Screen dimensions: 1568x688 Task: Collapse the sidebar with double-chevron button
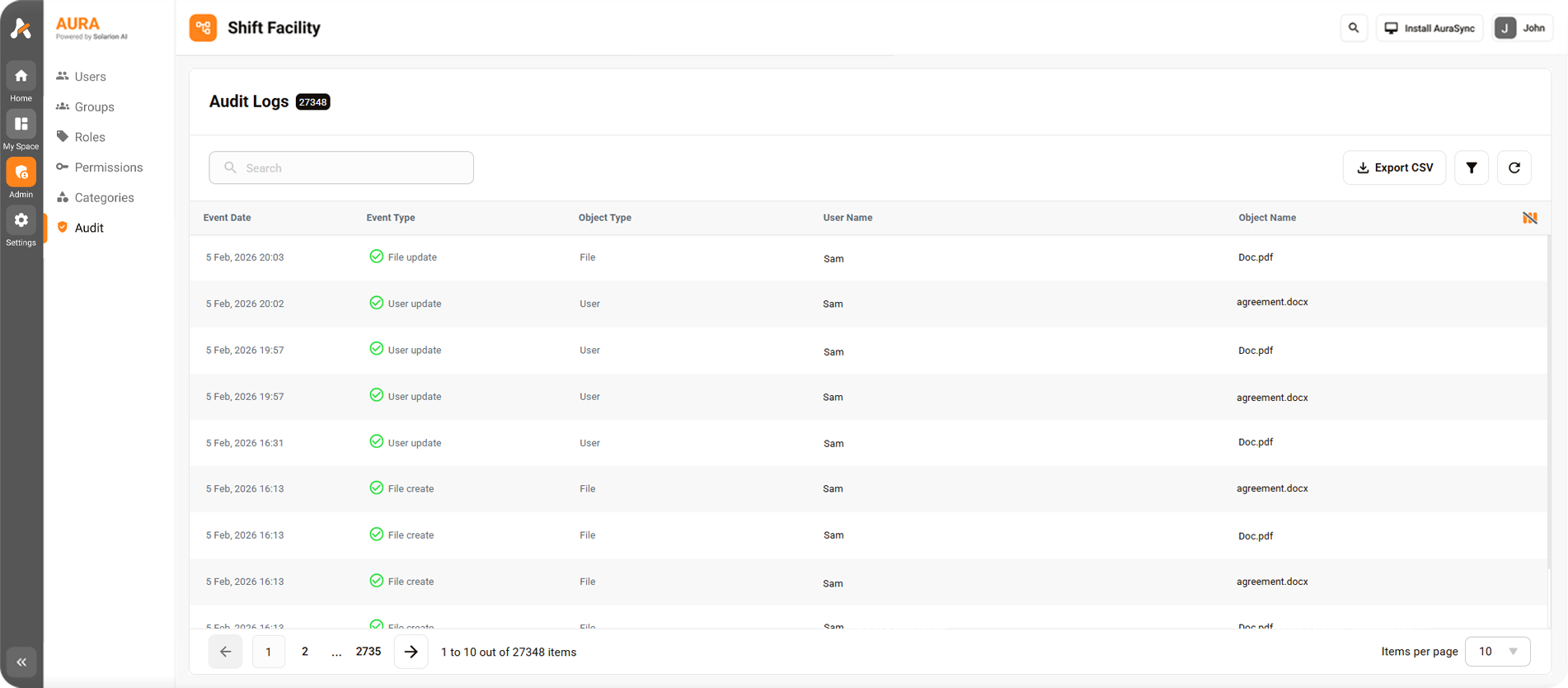(21, 662)
